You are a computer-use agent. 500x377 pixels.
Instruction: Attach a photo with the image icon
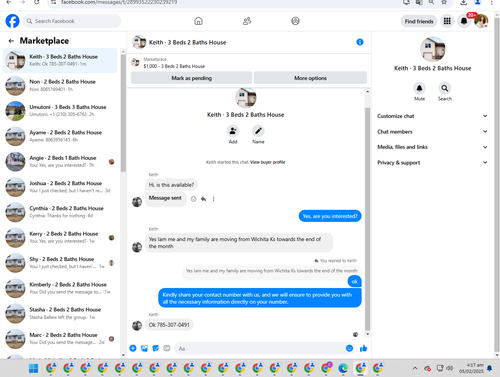(144, 348)
